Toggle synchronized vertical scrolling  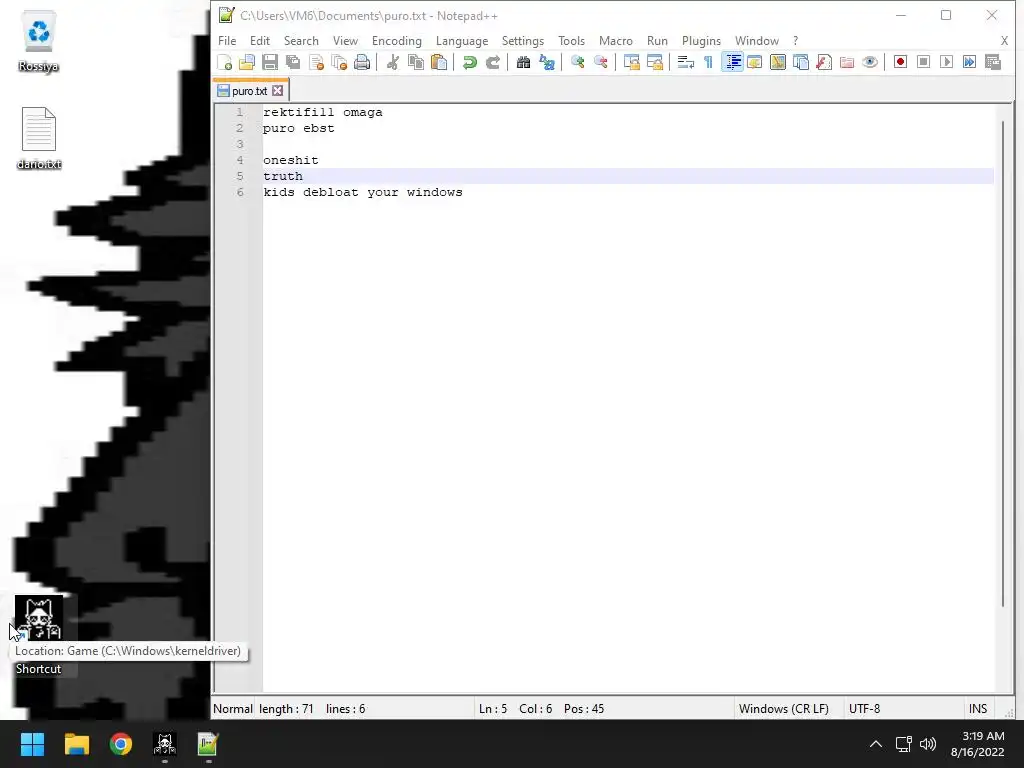point(631,62)
